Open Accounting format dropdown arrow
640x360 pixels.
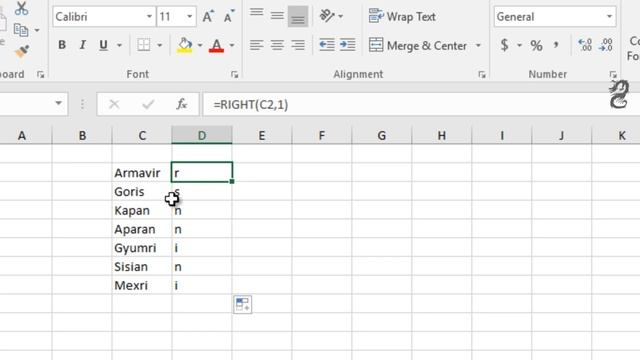coord(519,45)
